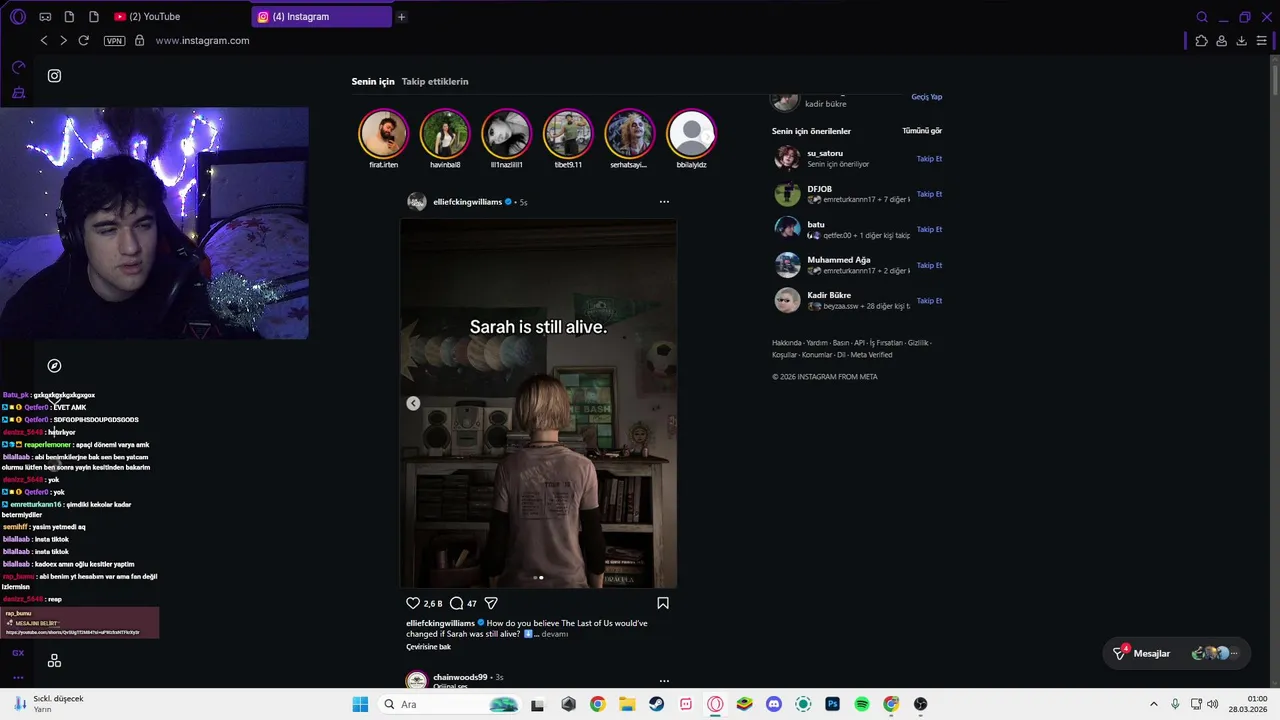Image resolution: width=1280 pixels, height=720 pixels.
Task: Open Instagram Explore compass icon
Action: [54, 366]
